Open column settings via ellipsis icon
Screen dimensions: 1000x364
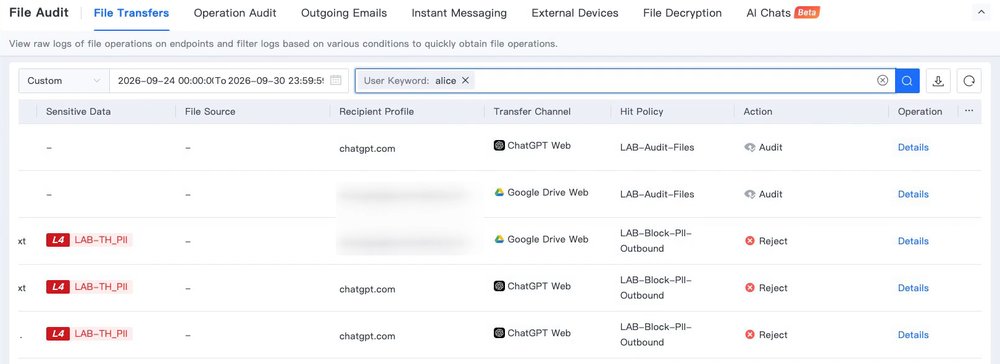tap(969, 111)
